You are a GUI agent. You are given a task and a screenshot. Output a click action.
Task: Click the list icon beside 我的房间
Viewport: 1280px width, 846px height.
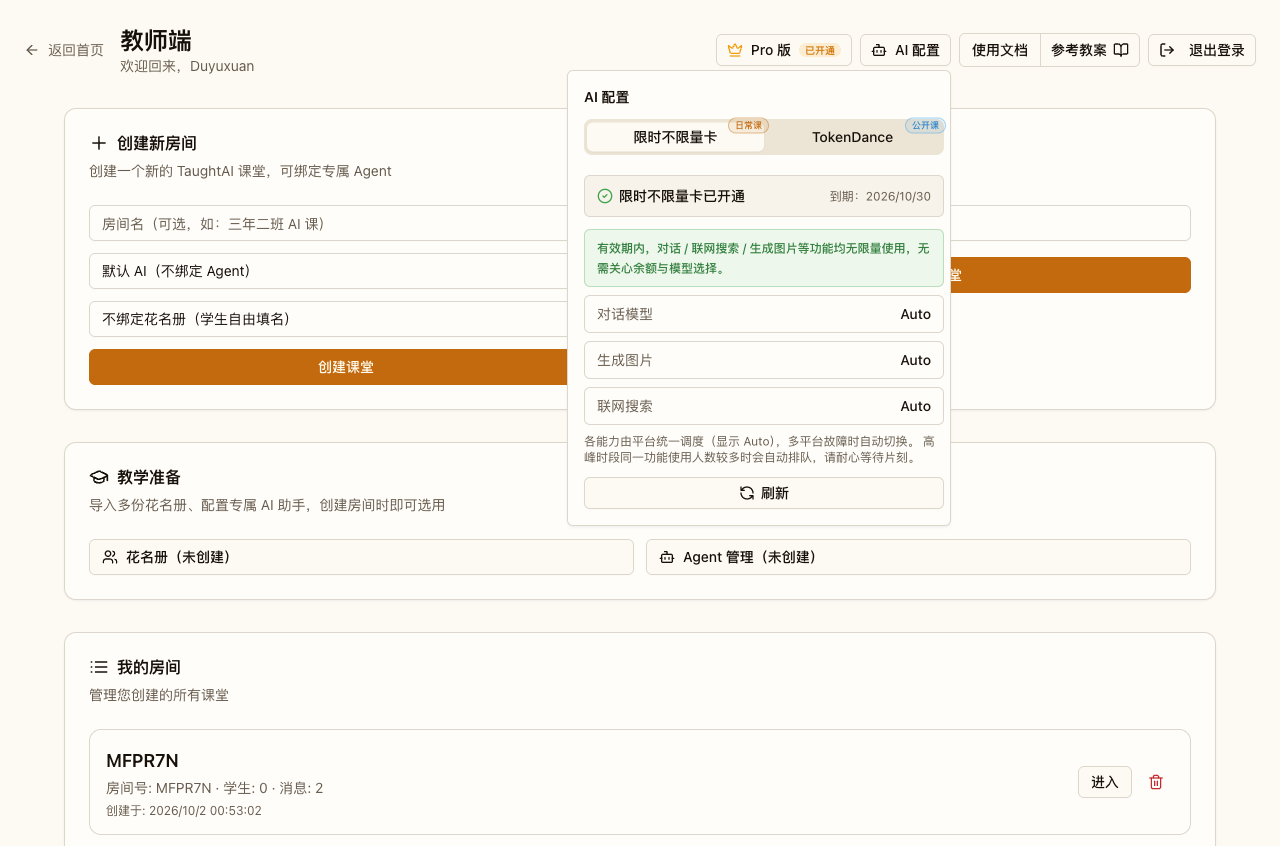[x=99, y=667]
